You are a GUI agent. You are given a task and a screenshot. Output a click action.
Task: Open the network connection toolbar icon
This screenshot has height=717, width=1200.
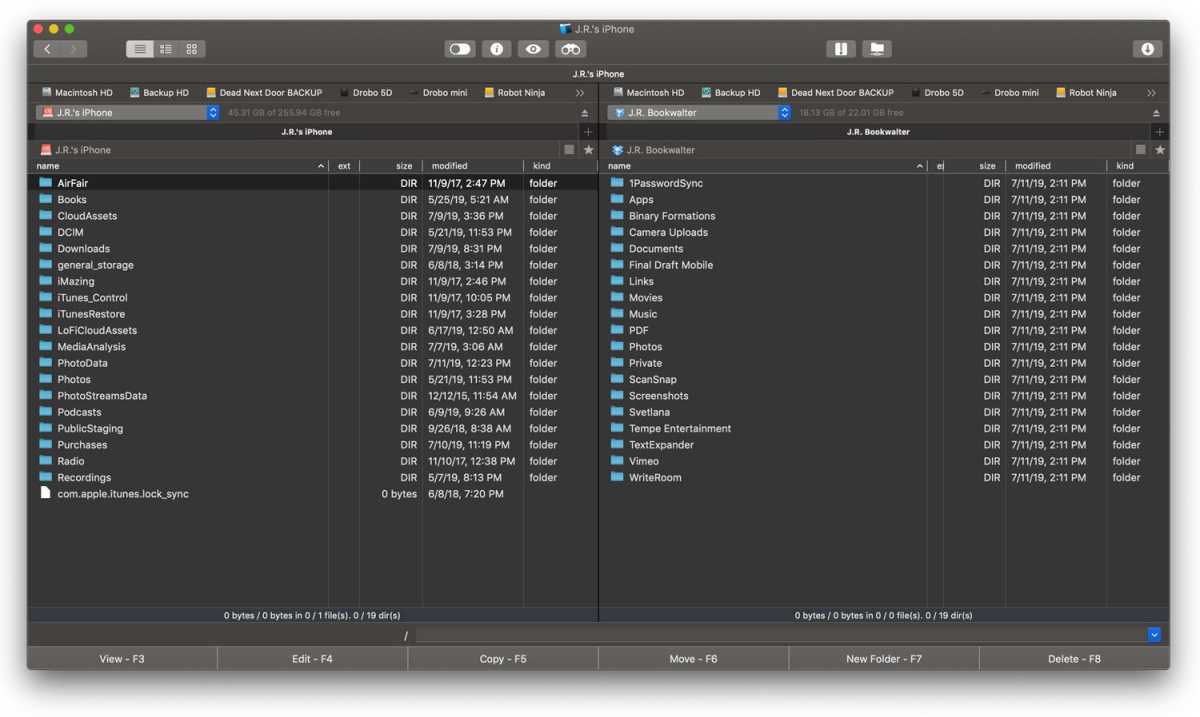pyautogui.click(x=877, y=49)
